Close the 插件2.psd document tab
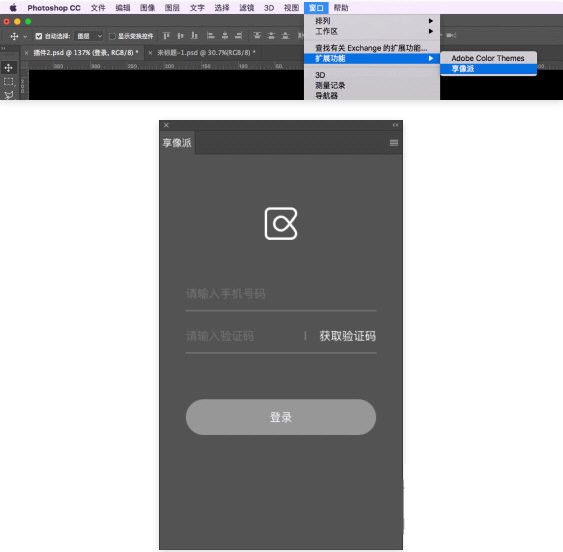This screenshot has height=552, width=563. point(26,53)
